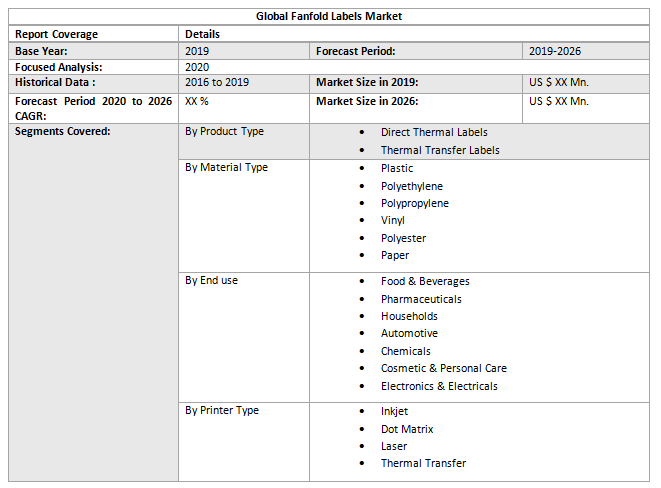Click the By End use segment
The image size is (661, 488).
point(211,280)
